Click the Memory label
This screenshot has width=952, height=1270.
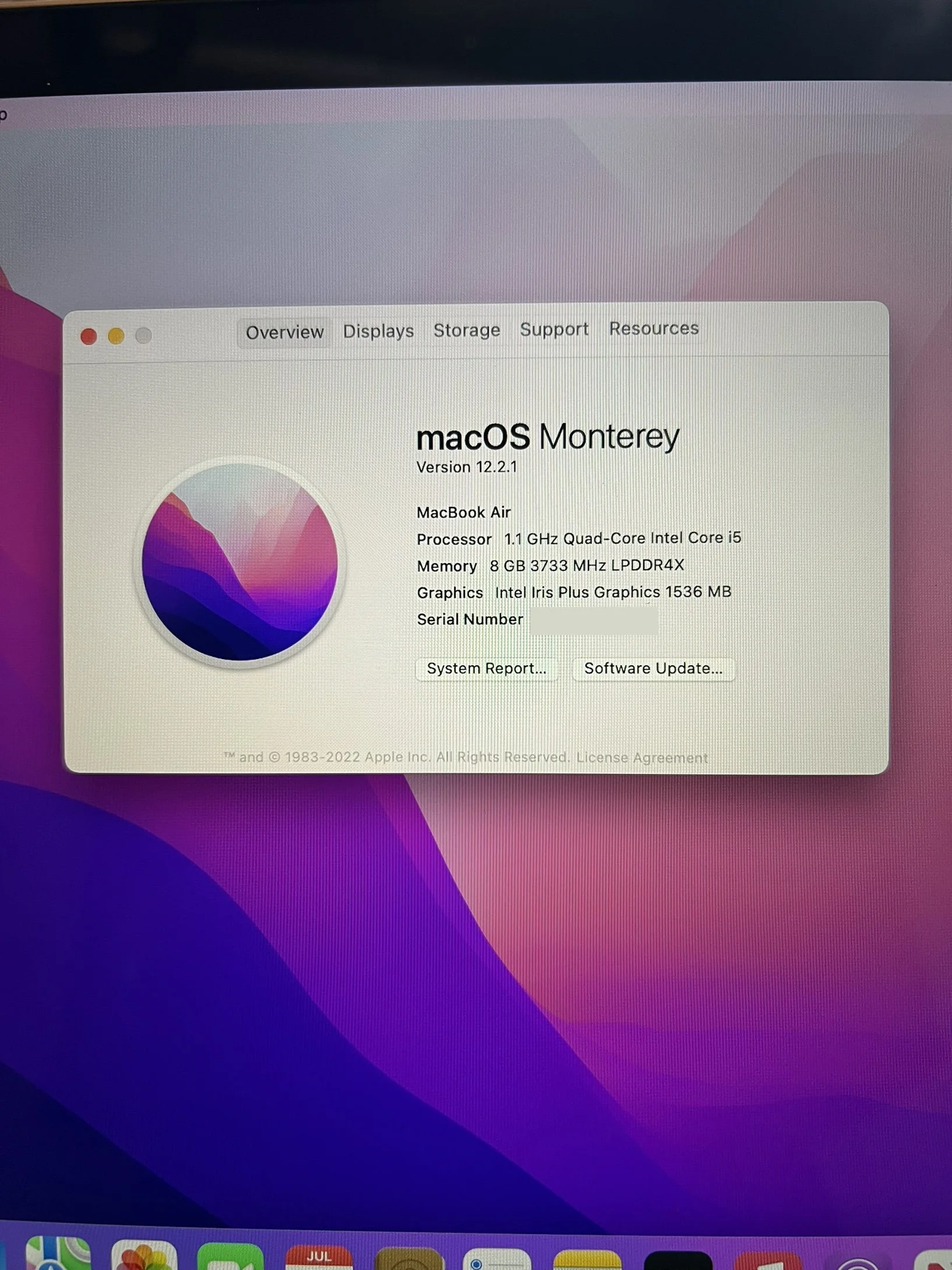[447, 566]
